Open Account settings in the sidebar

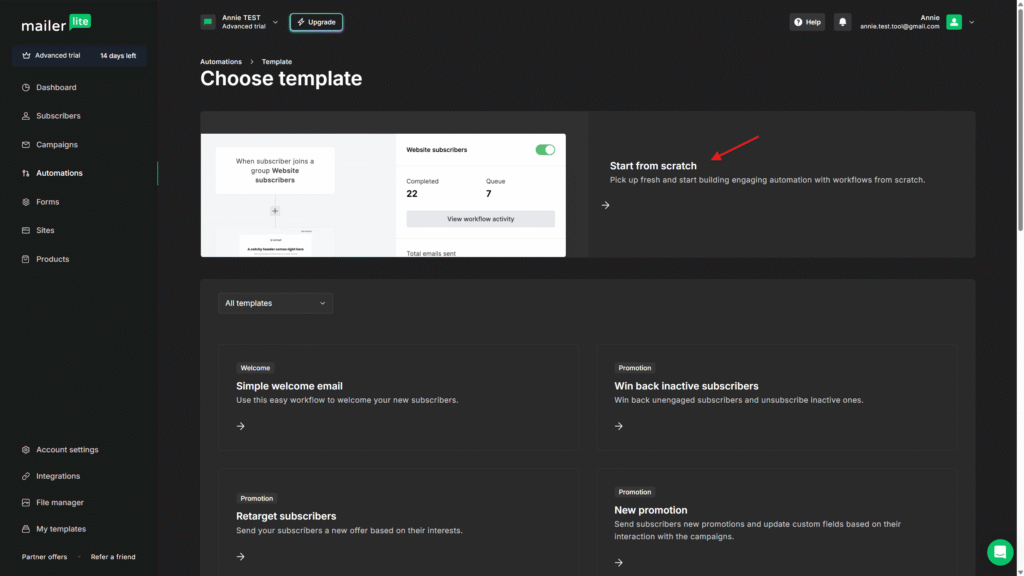pos(67,450)
